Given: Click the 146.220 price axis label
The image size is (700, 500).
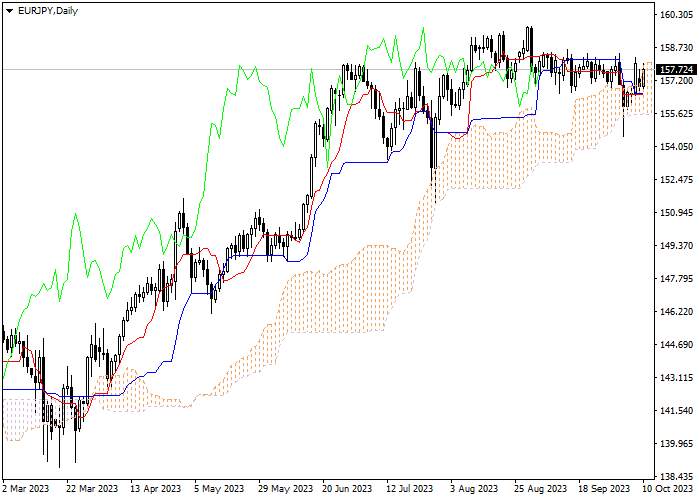Looking at the screenshot, I should [676, 312].
